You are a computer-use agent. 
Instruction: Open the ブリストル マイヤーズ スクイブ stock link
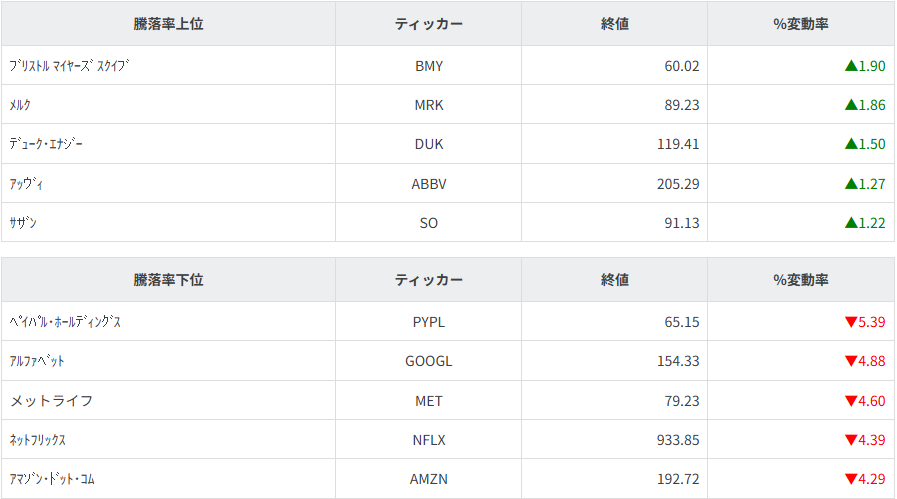(x=70, y=66)
